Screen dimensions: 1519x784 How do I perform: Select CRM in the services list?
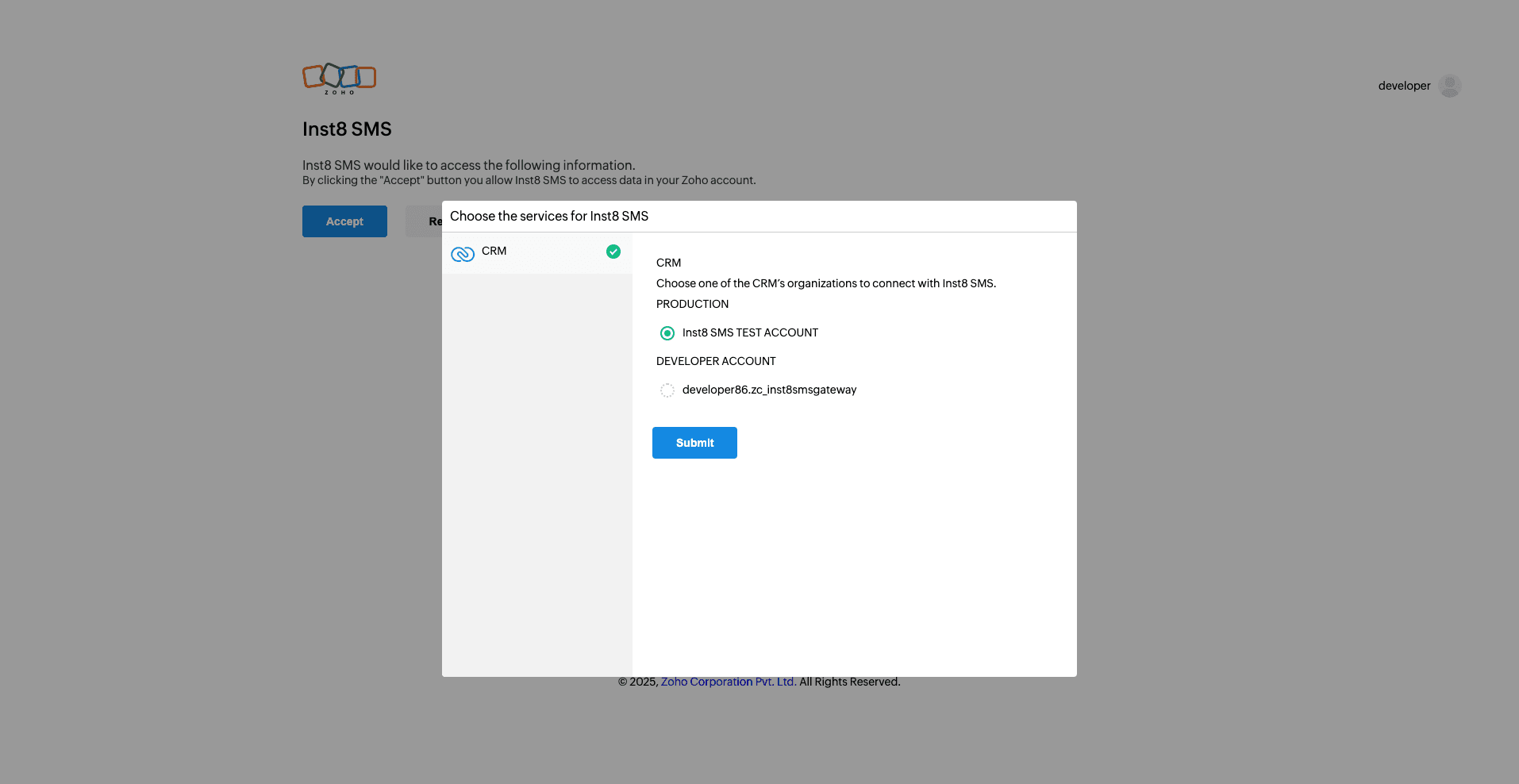tap(537, 253)
